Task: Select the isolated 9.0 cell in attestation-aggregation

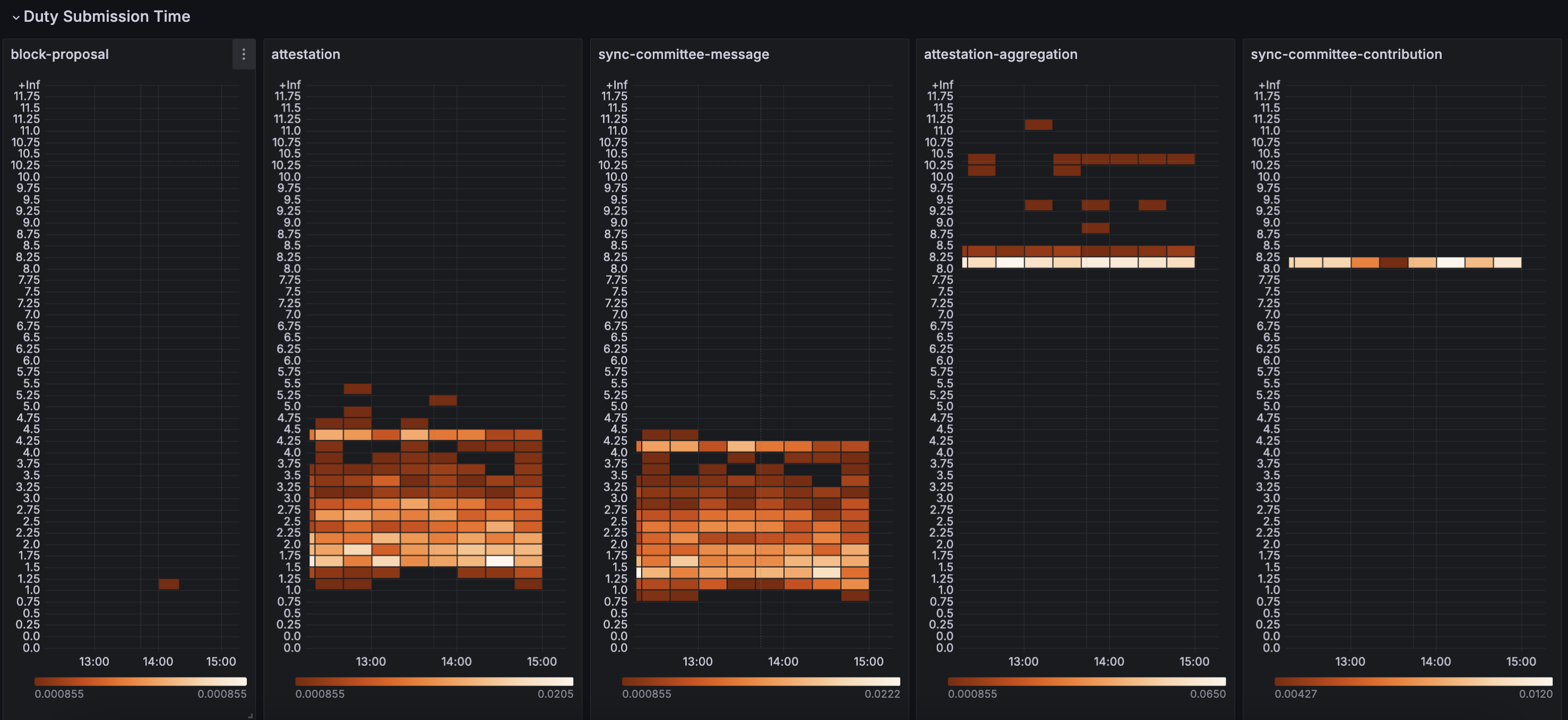Action: pos(1095,228)
